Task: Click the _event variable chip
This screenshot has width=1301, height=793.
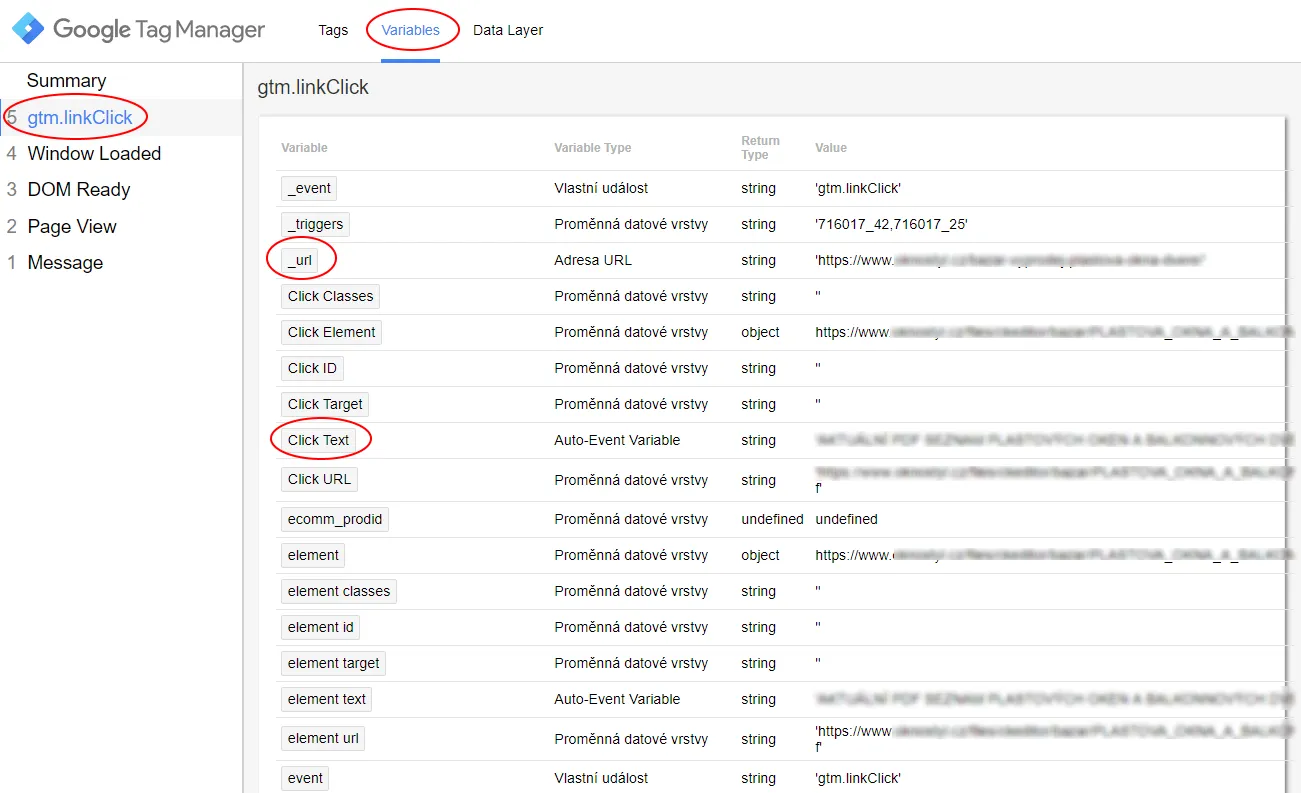Action: (x=309, y=188)
